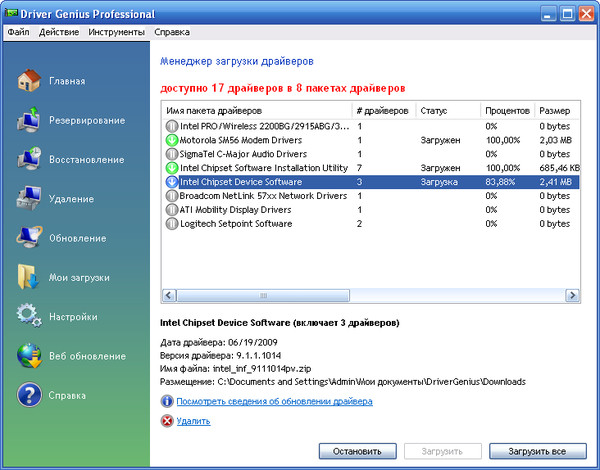Click the Удалить link
Image resolution: width=600 pixels, height=470 pixels.
[x=193, y=421]
